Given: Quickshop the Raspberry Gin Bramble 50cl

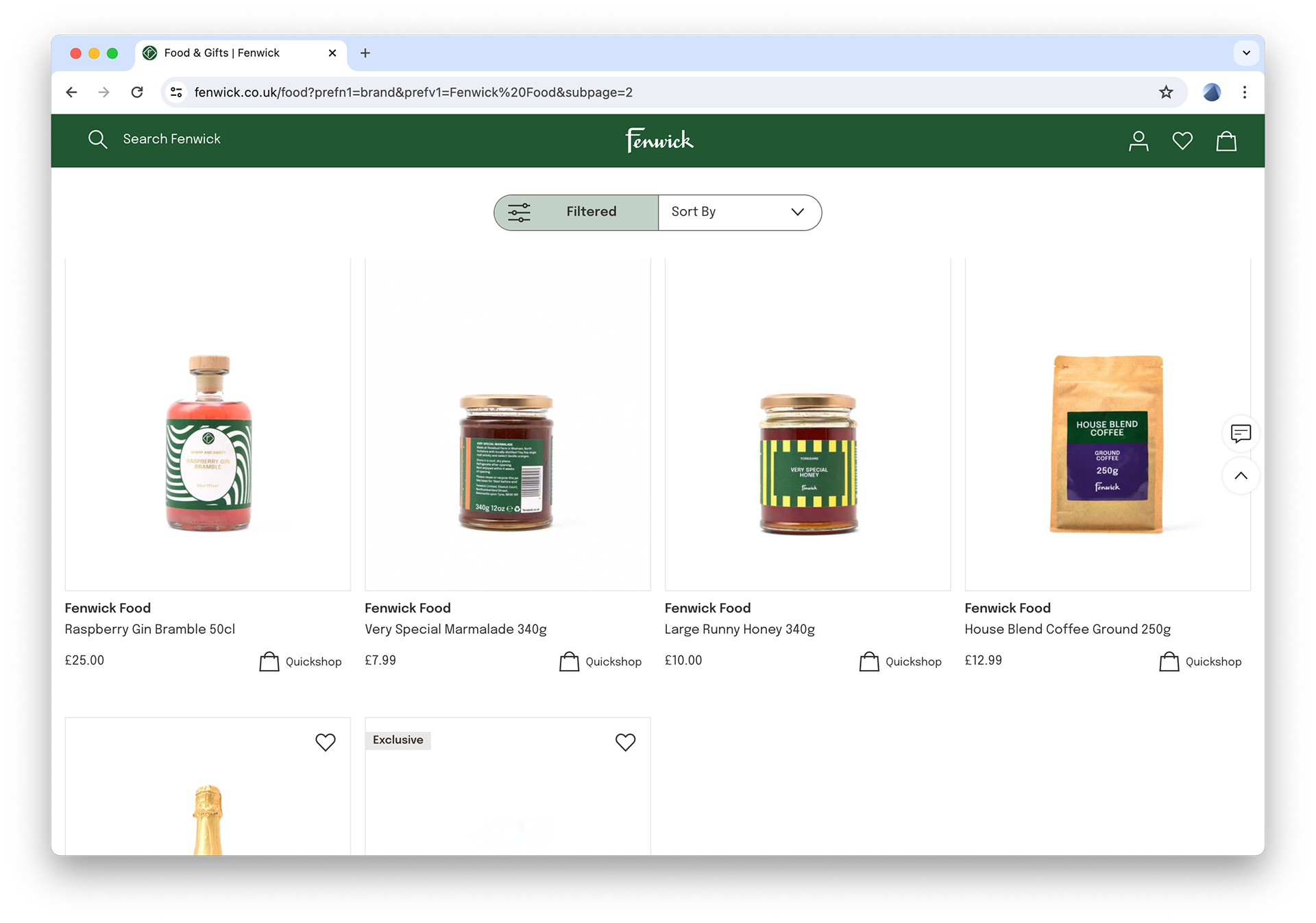Looking at the screenshot, I should 300,661.
